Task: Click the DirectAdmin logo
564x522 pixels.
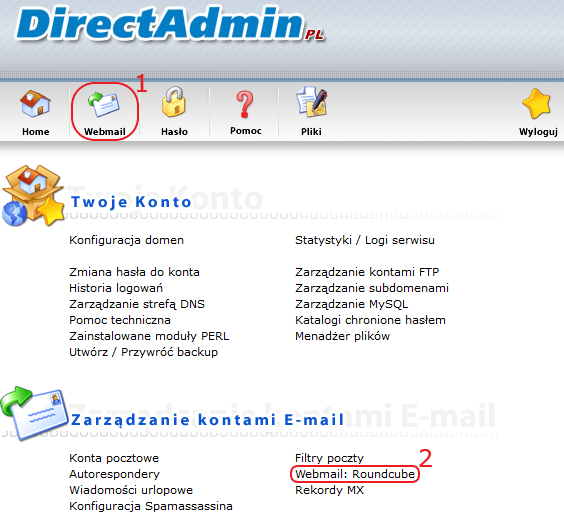Action: click(169, 24)
